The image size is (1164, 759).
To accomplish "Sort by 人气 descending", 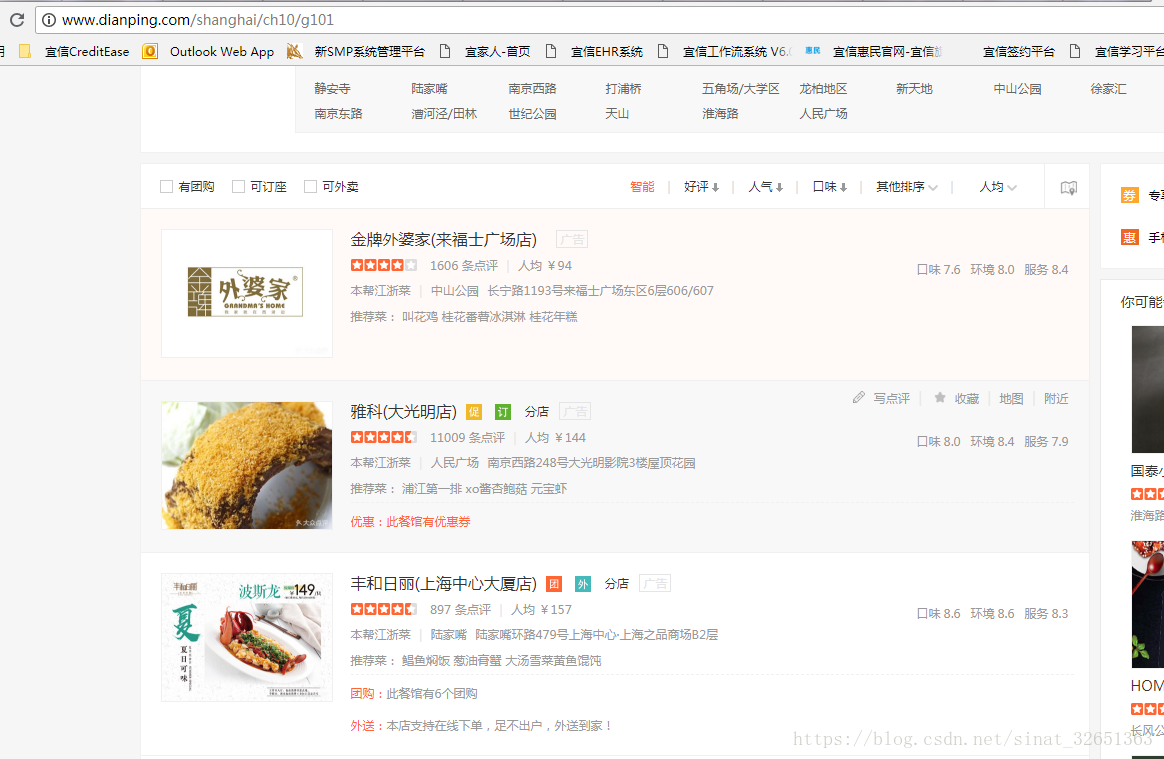I will pos(765,186).
